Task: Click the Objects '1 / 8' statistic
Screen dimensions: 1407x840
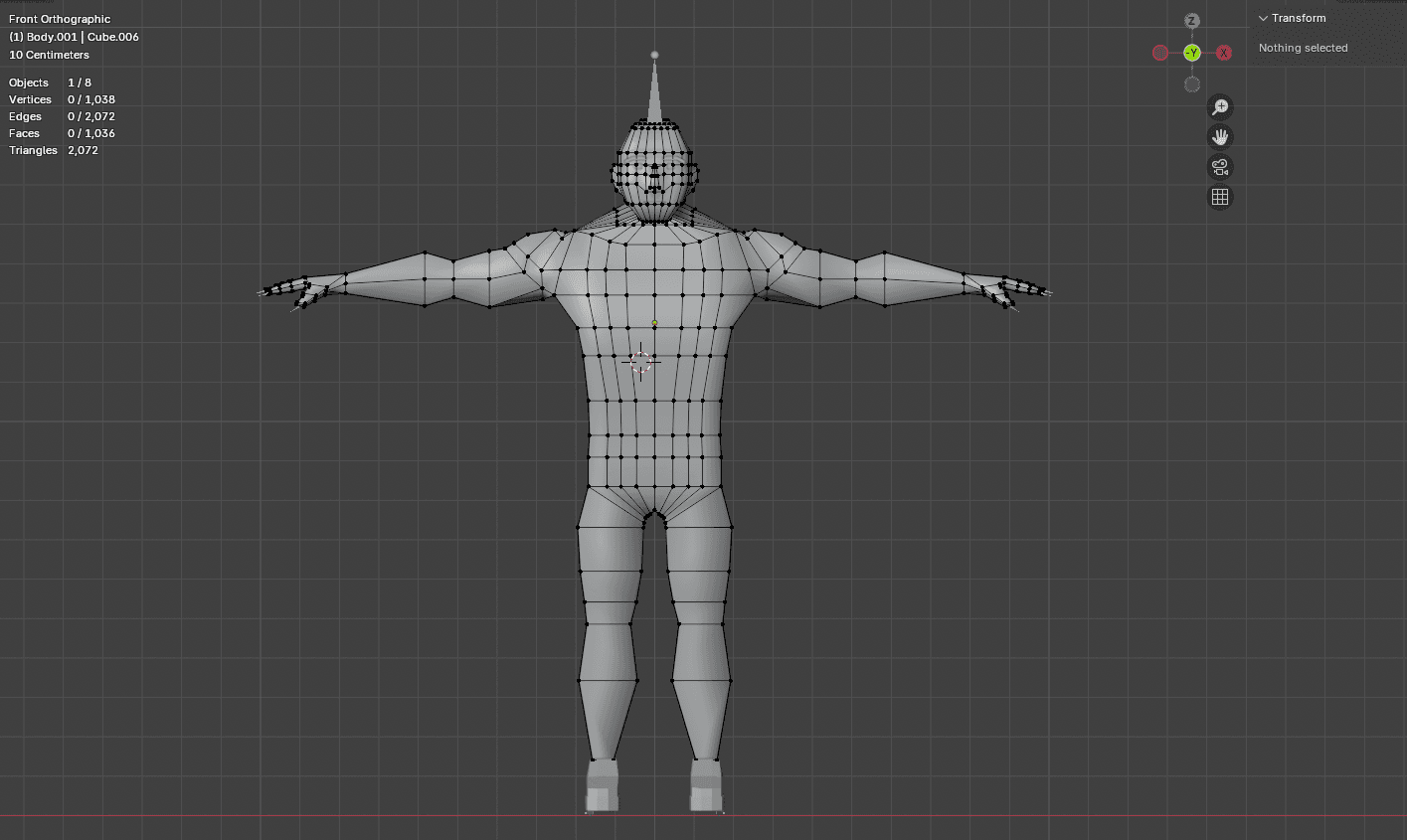Action: point(79,83)
